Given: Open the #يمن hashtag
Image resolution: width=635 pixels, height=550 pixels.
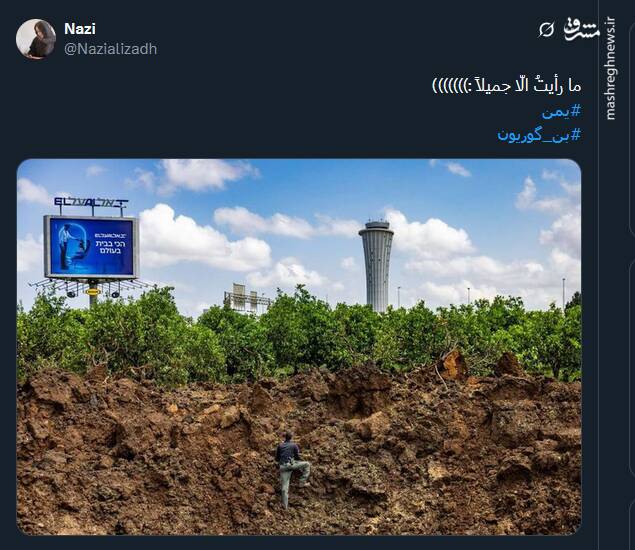Looking at the screenshot, I should [561, 110].
